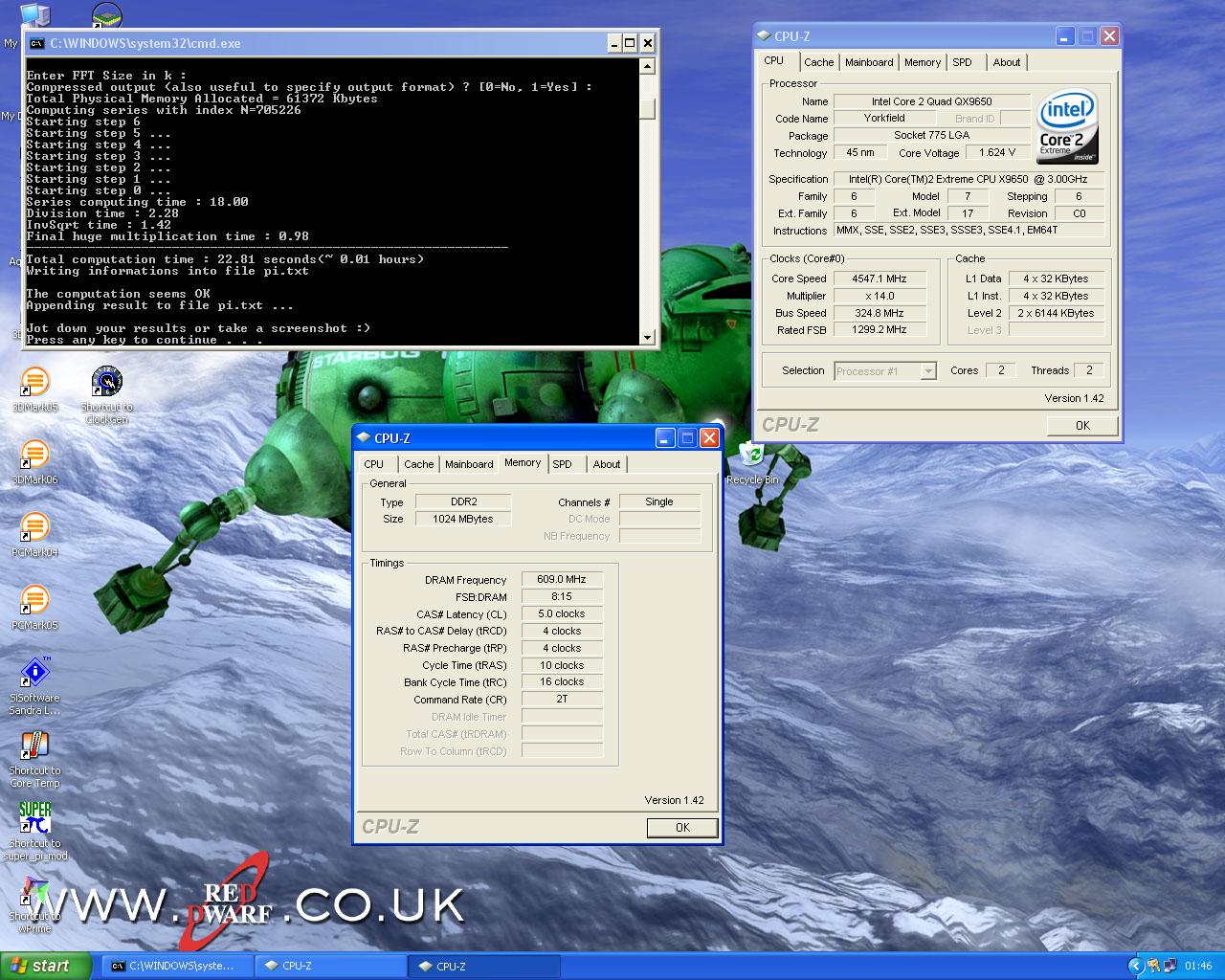This screenshot has width=1225, height=980.
Task: Click the Code Name Yorkfield field
Action: (x=884, y=118)
